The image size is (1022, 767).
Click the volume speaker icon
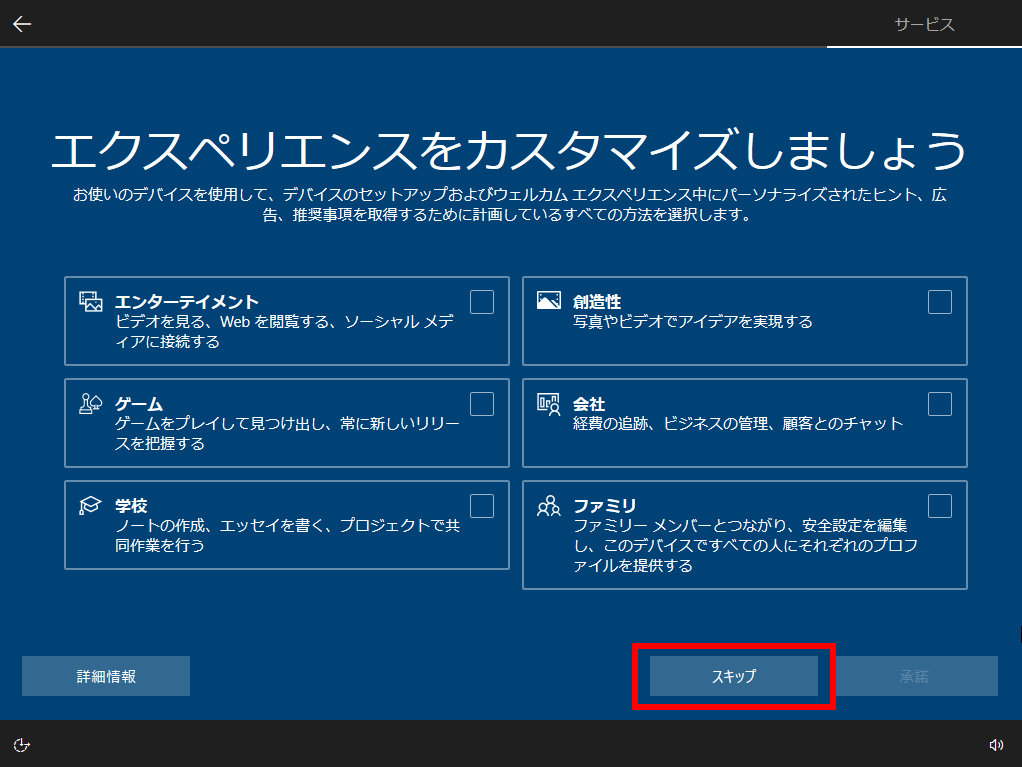point(996,744)
